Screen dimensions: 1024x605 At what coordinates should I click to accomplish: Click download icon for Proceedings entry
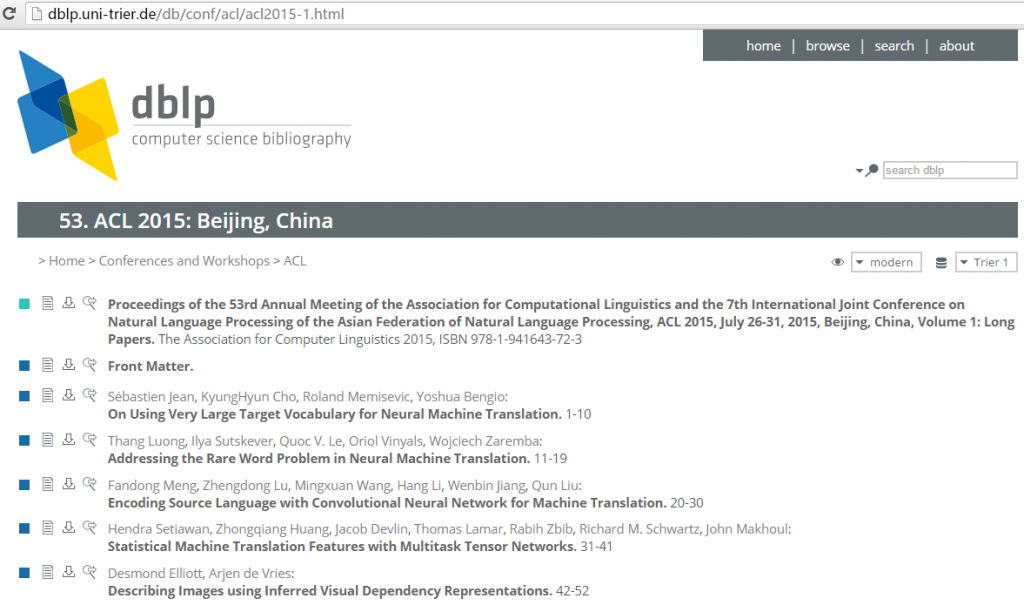[68, 302]
